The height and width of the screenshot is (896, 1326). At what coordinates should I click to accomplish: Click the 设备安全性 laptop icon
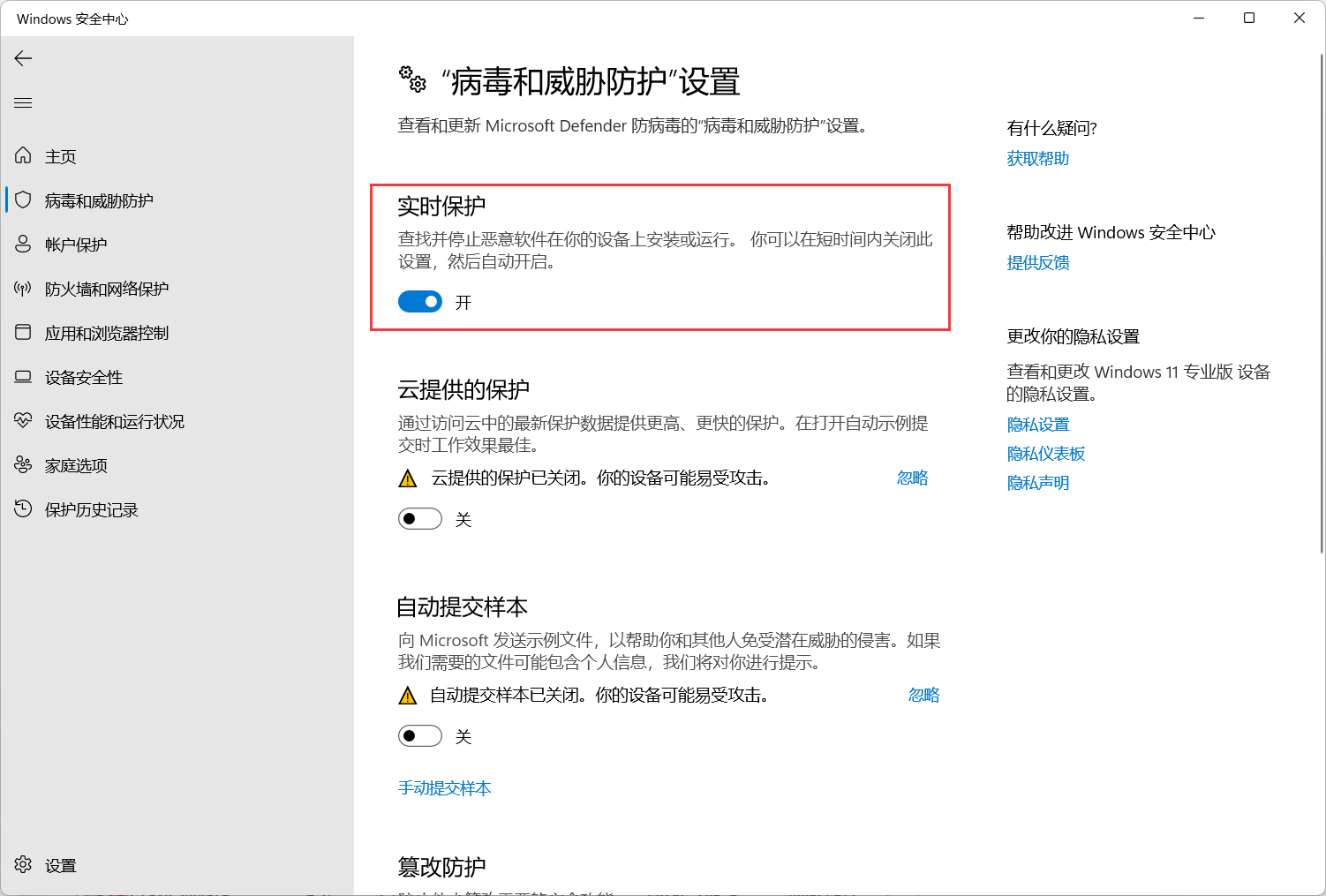23,377
